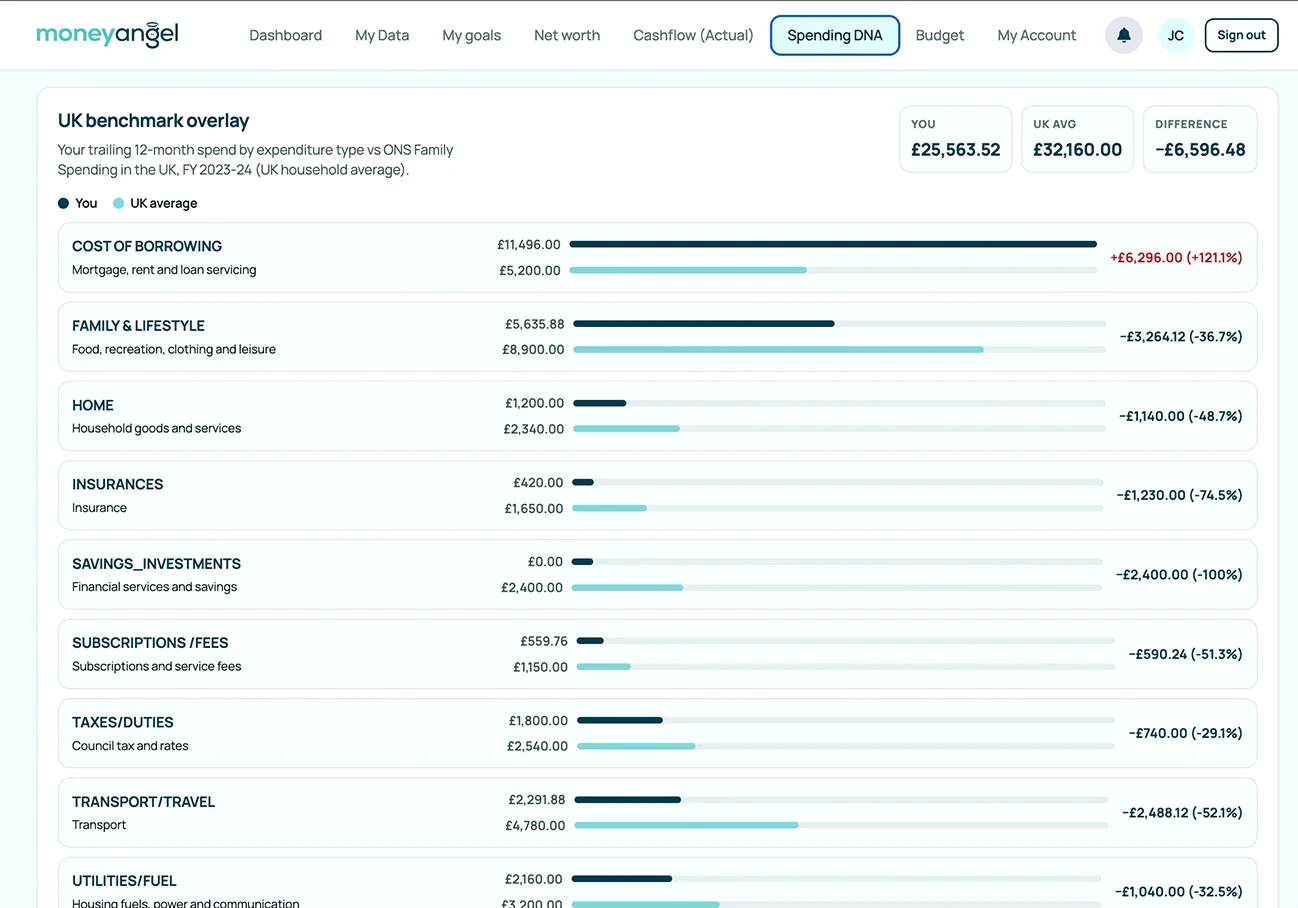Open the notifications bell icon
1298x908 pixels.
pyautogui.click(x=1124, y=35)
